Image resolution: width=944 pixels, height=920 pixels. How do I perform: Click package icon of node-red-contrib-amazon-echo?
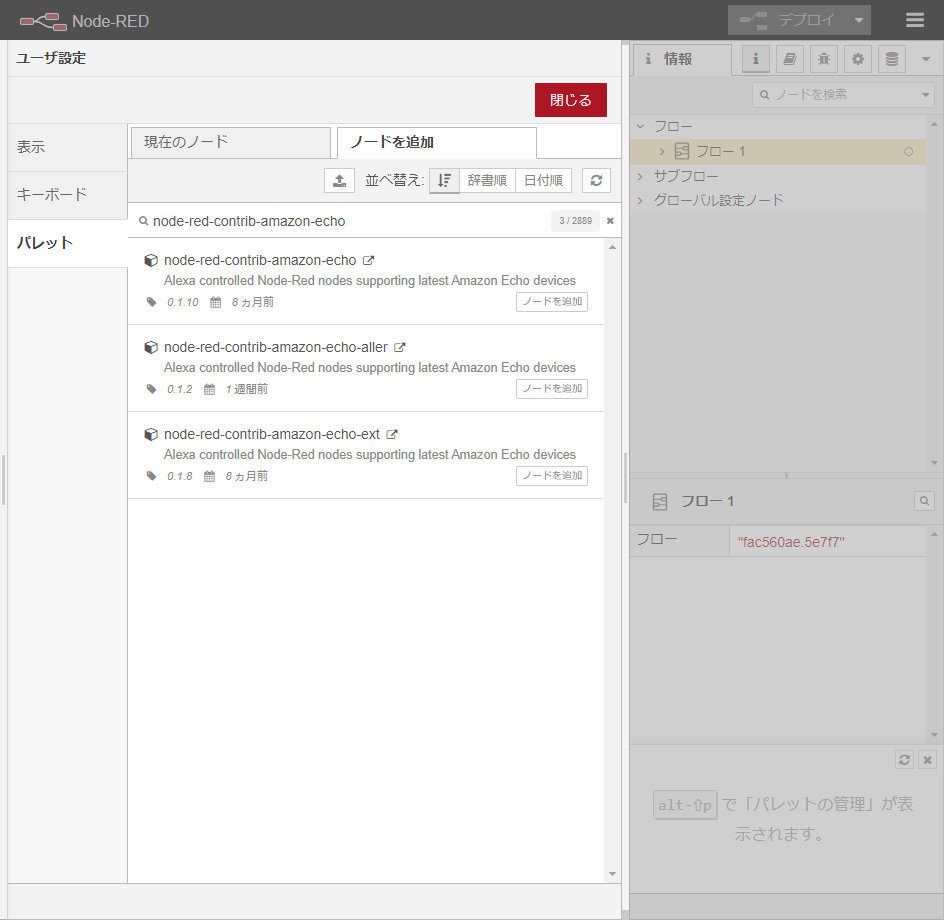click(151, 261)
